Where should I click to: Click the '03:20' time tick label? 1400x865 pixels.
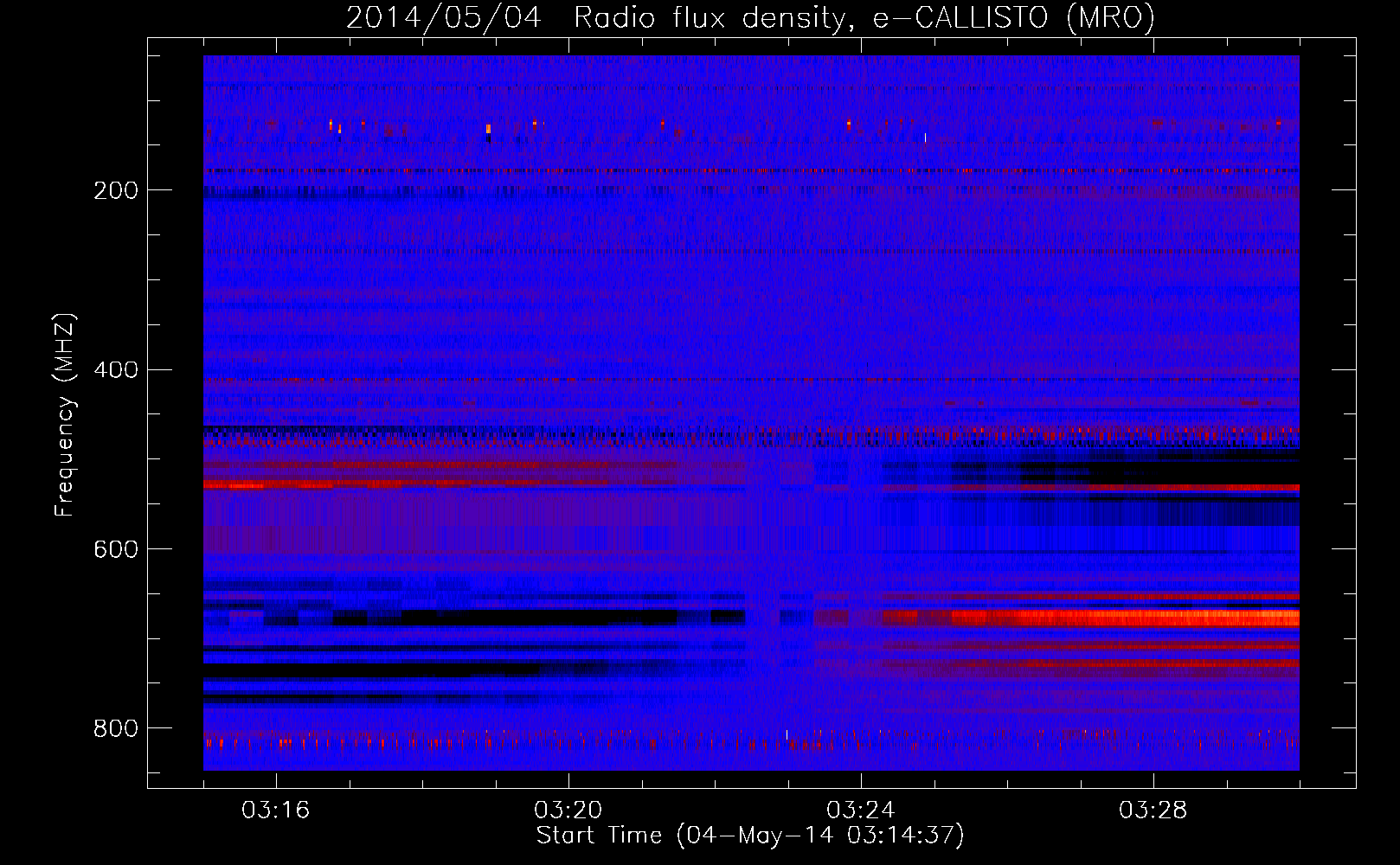point(568,811)
